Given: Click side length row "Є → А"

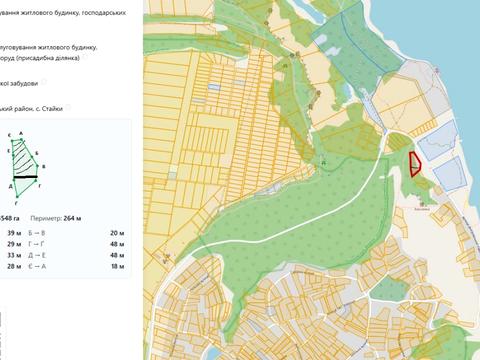Looking at the screenshot, I should 76,266.
